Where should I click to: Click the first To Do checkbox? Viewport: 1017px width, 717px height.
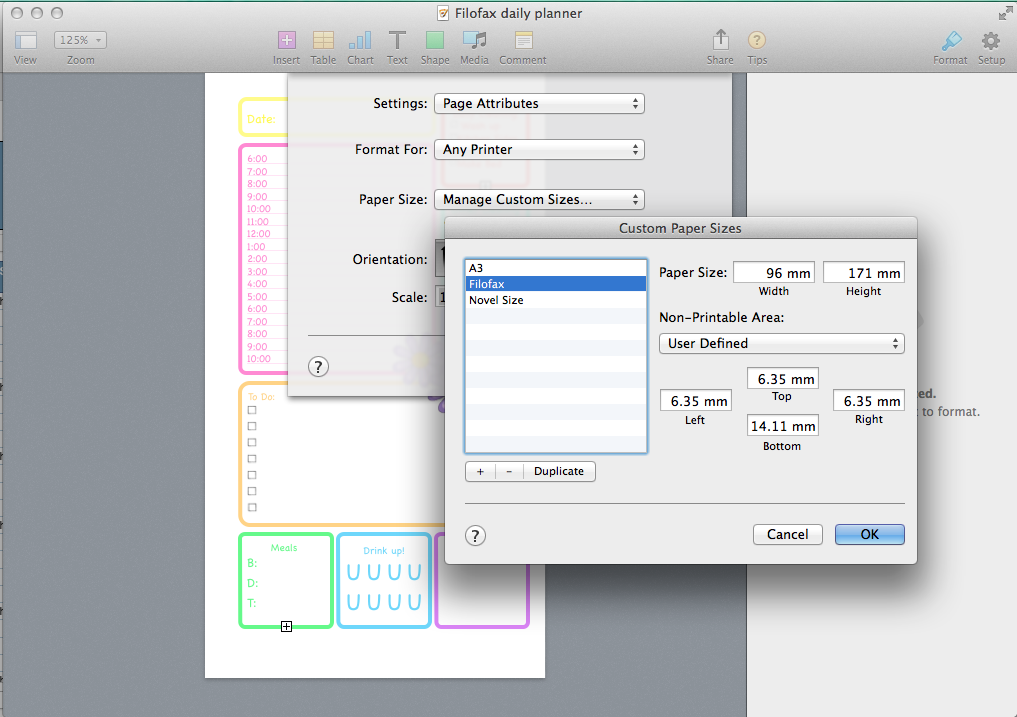[252, 410]
